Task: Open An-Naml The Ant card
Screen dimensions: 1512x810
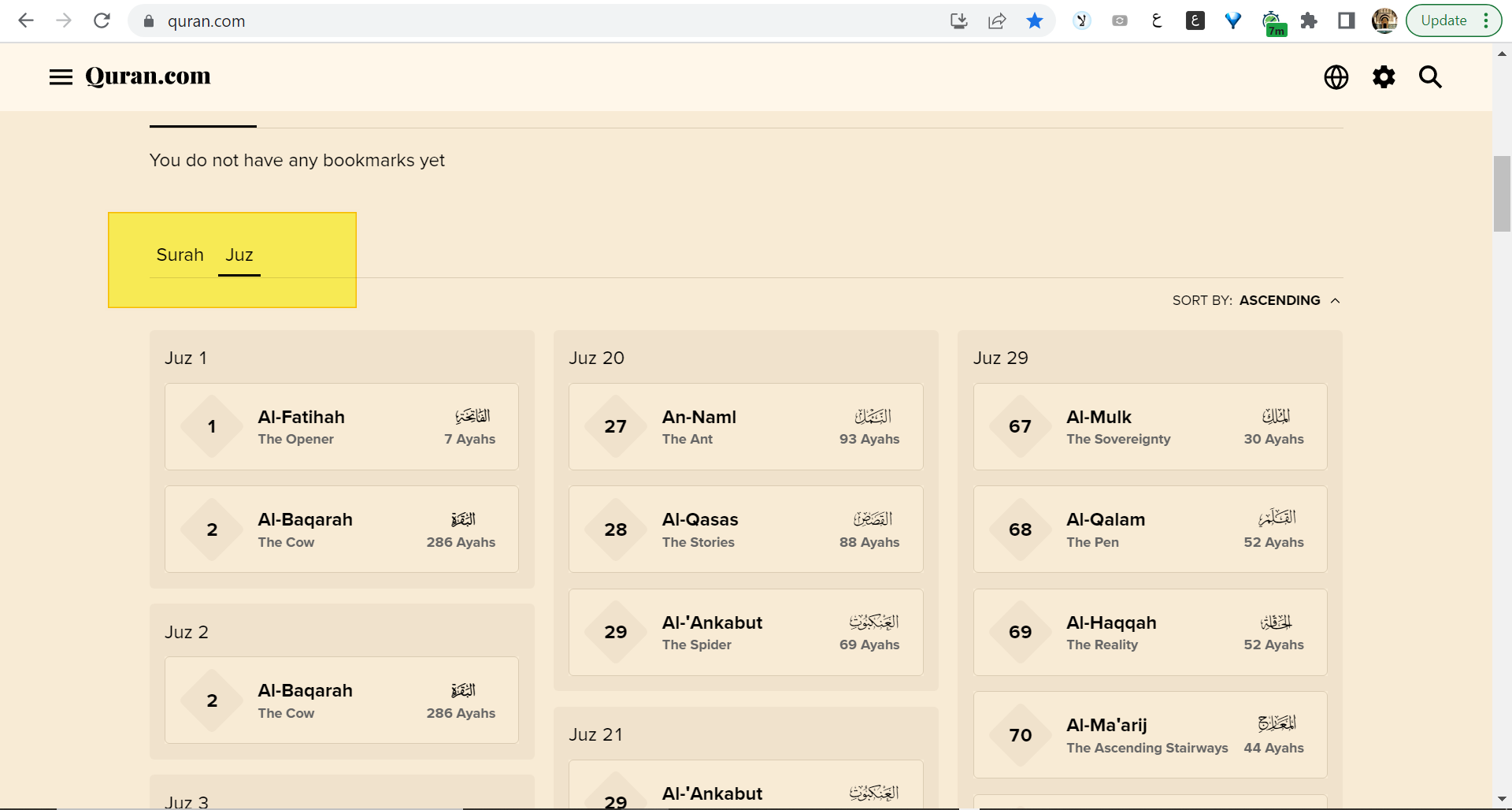Action: pyautogui.click(x=746, y=427)
